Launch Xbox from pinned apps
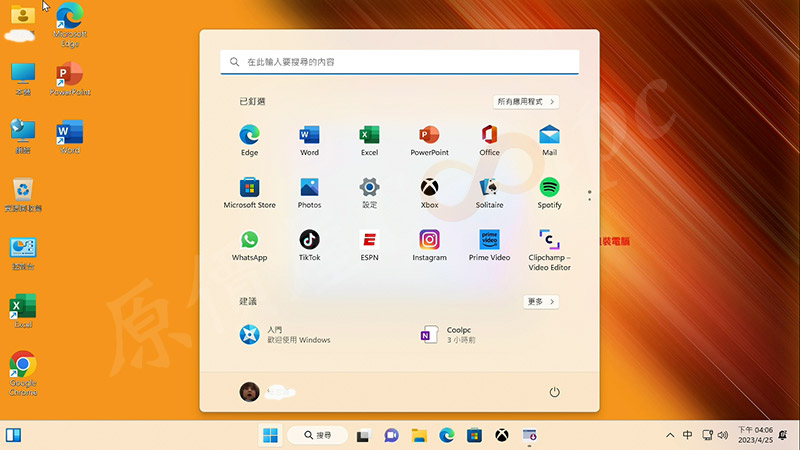The width and height of the screenshot is (800, 450). pyautogui.click(x=430, y=193)
